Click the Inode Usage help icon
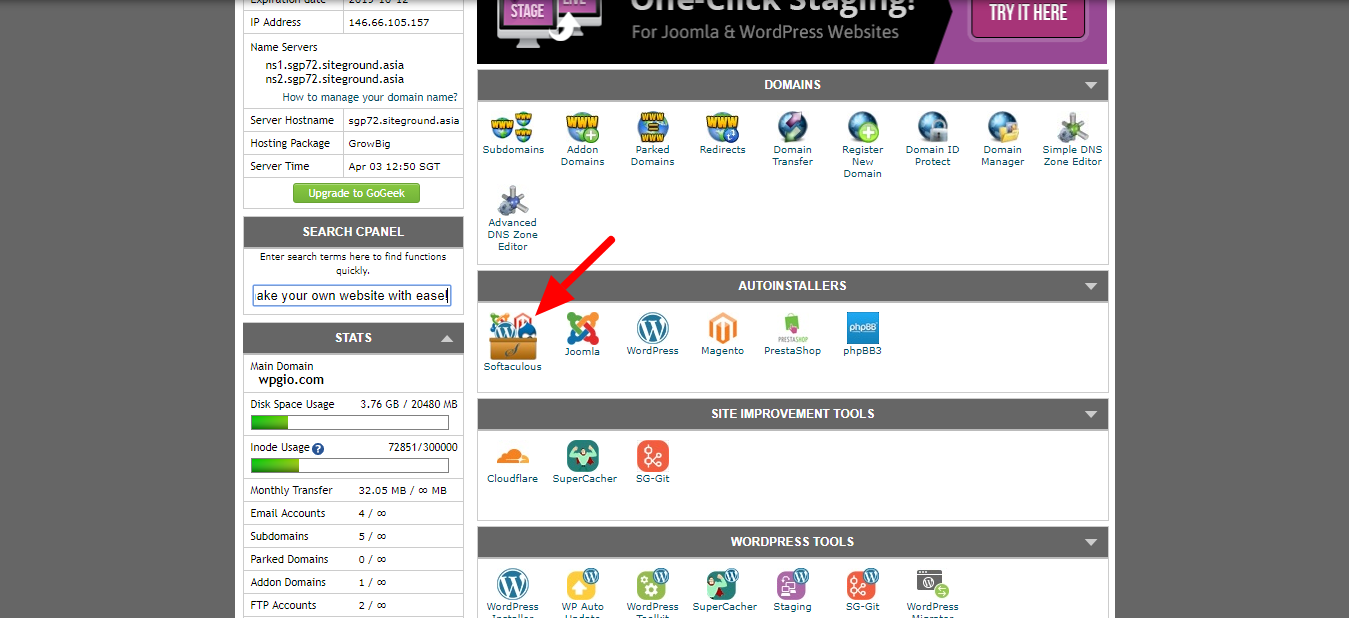 (318, 449)
